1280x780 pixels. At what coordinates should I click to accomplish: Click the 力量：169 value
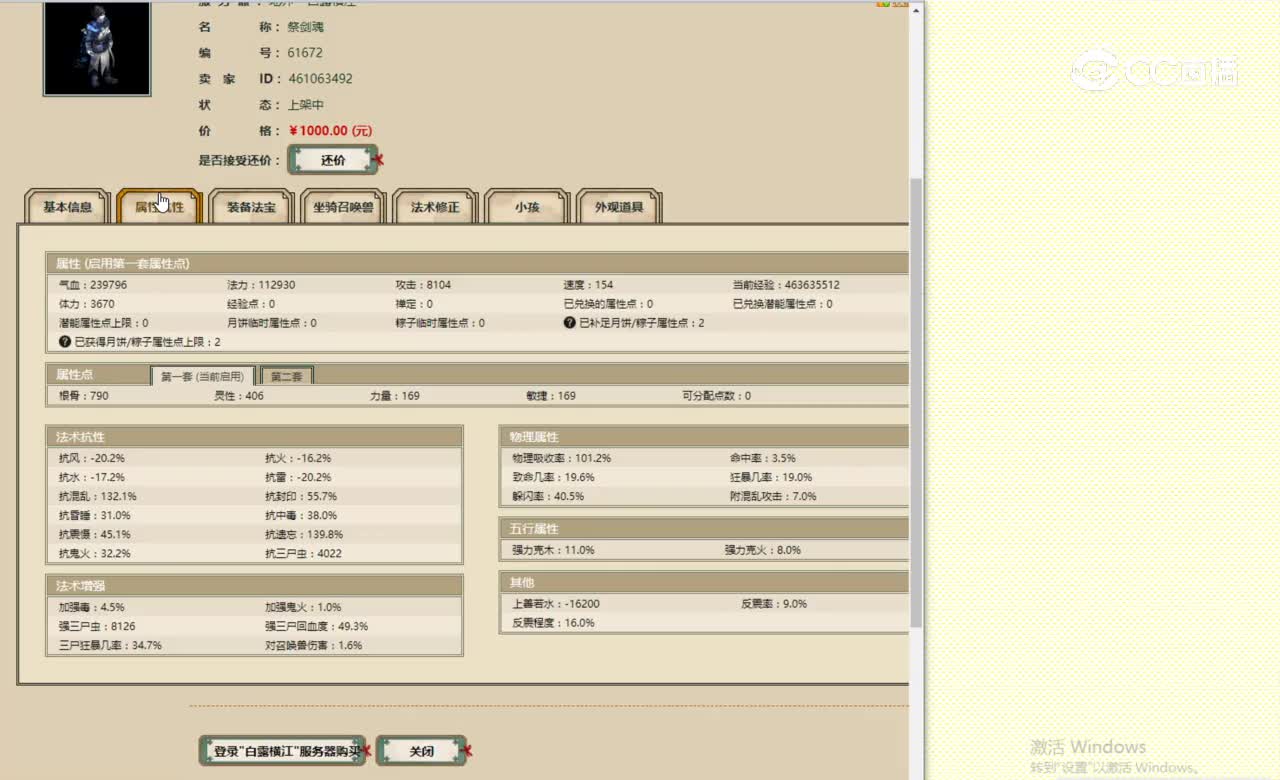pos(395,396)
